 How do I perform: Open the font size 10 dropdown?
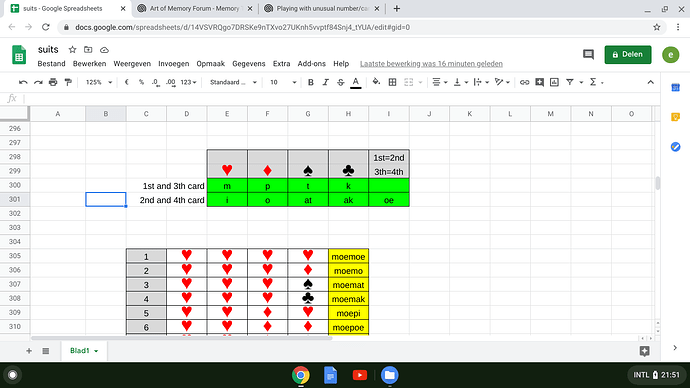point(283,82)
